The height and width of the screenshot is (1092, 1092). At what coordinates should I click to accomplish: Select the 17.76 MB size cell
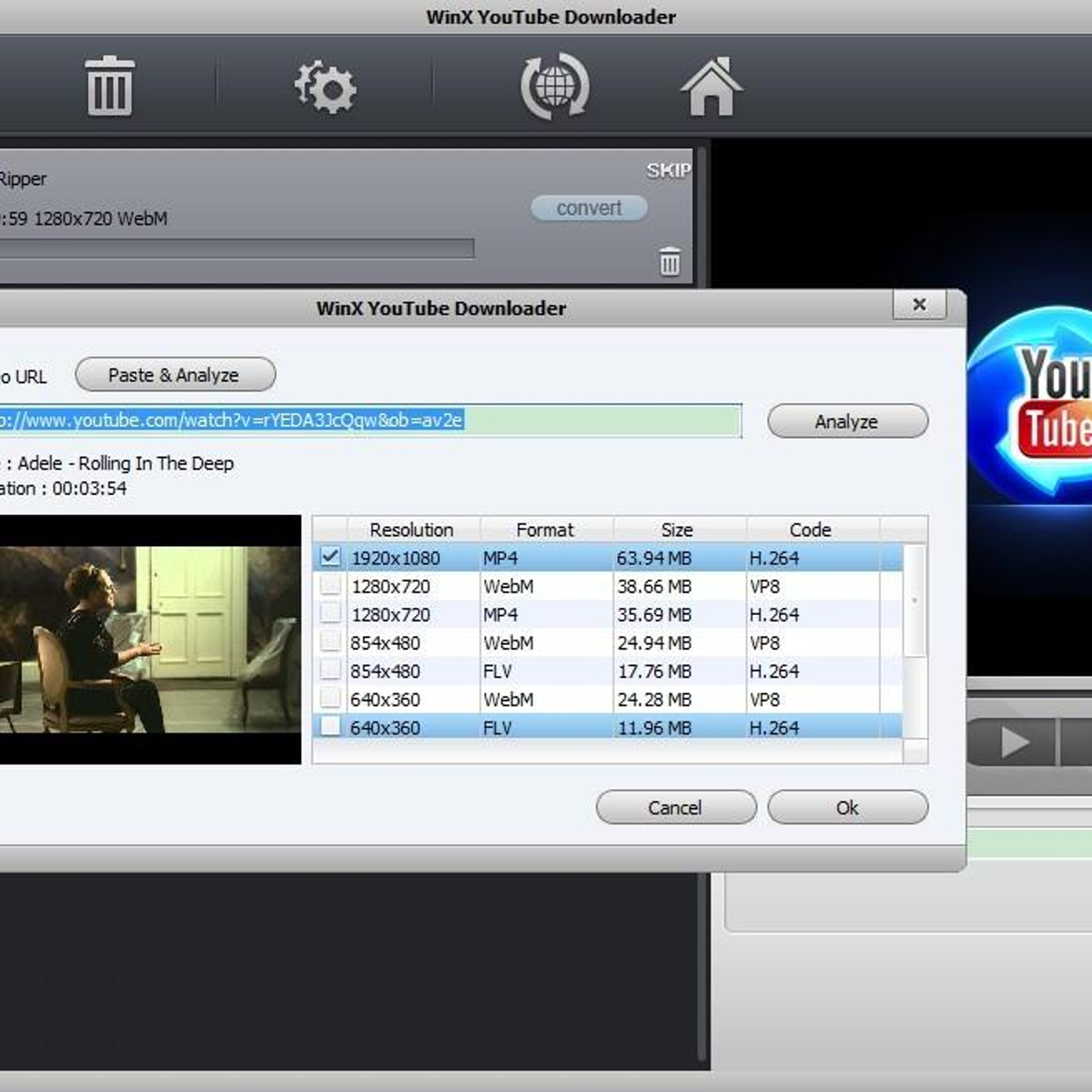pyautogui.click(x=654, y=671)
